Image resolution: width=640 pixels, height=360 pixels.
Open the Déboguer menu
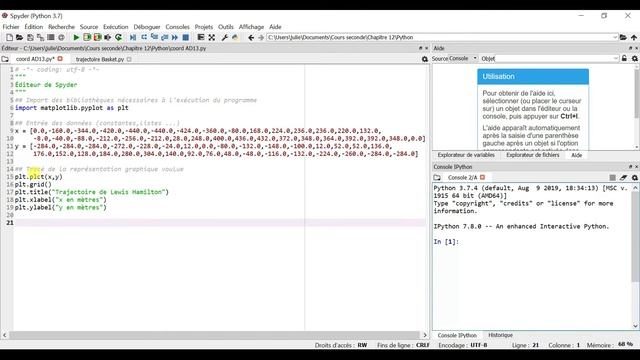point(147,27)
